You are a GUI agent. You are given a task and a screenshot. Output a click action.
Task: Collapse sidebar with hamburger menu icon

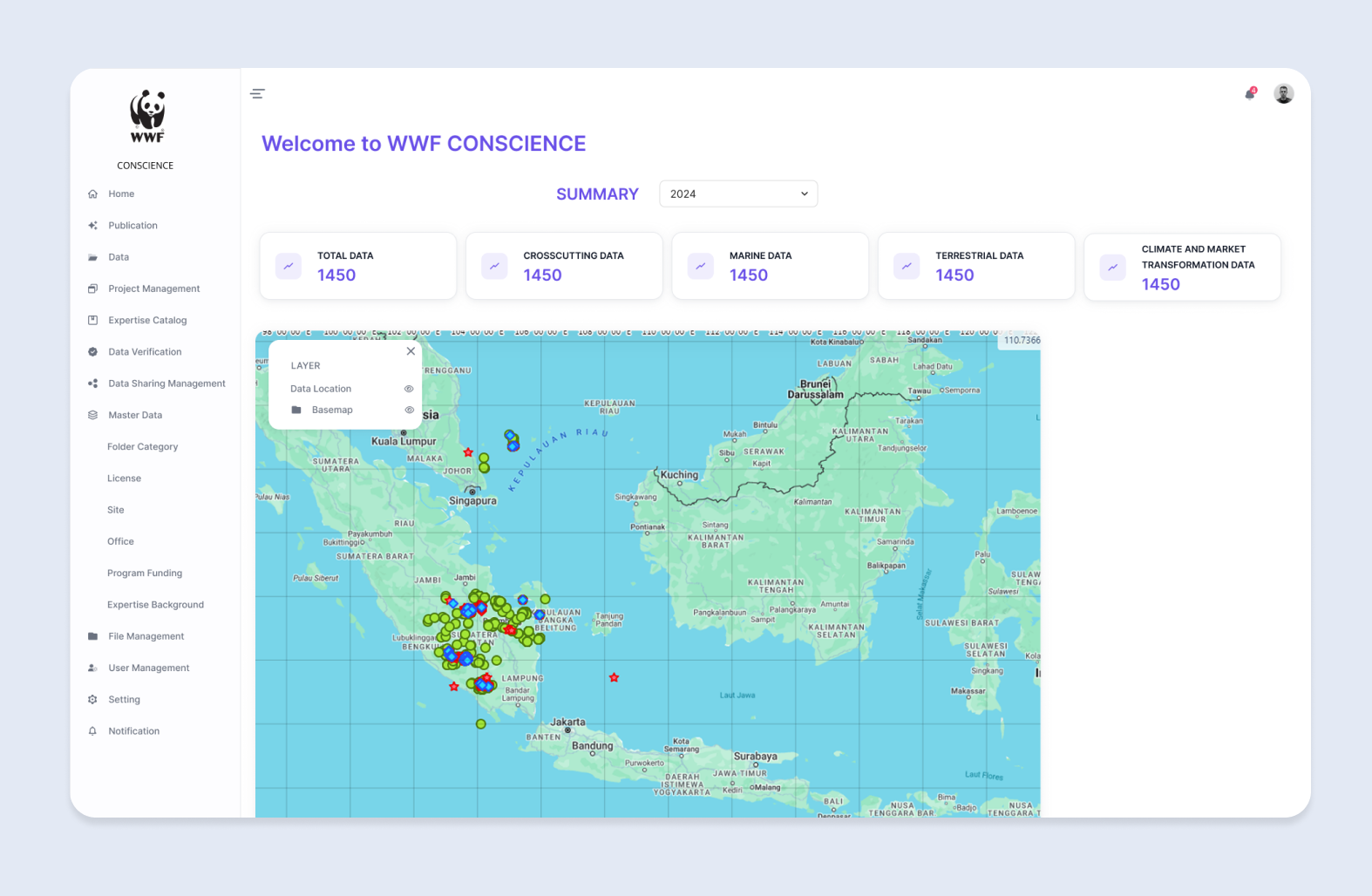point(257,93)
